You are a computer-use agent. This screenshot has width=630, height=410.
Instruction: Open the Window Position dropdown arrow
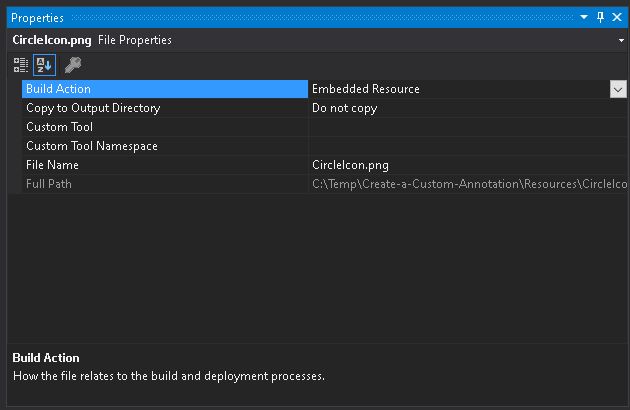(585, 17)
